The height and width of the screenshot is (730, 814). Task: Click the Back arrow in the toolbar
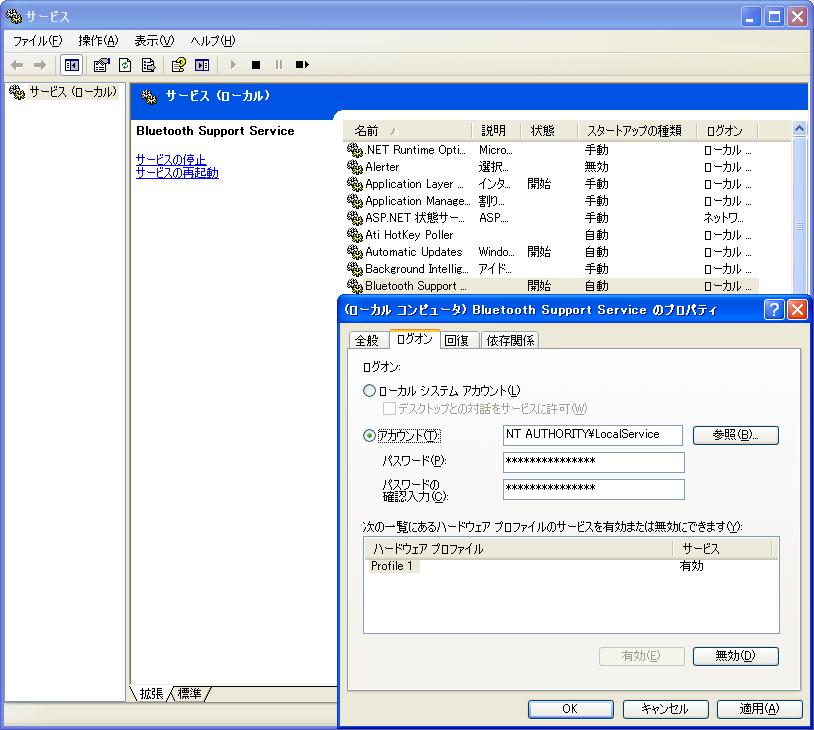pyautogui.click(x=17, y=65)
